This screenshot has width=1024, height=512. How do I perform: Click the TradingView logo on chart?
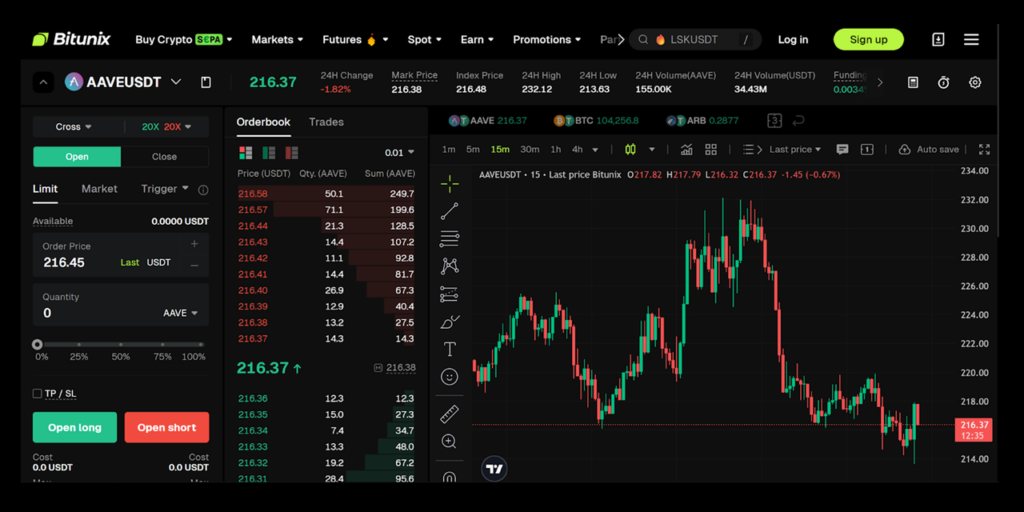[x=494, y=469]
